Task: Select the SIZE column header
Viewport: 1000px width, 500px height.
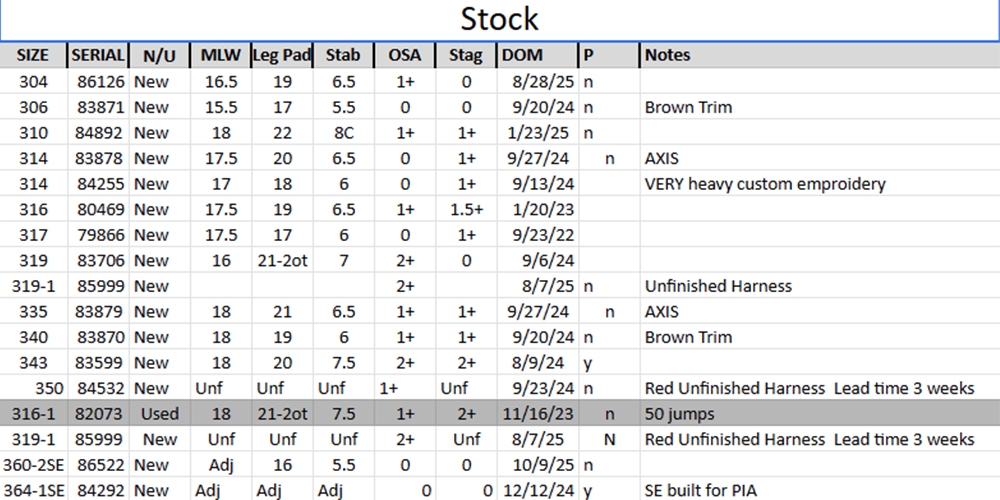Action: (33, 55)
